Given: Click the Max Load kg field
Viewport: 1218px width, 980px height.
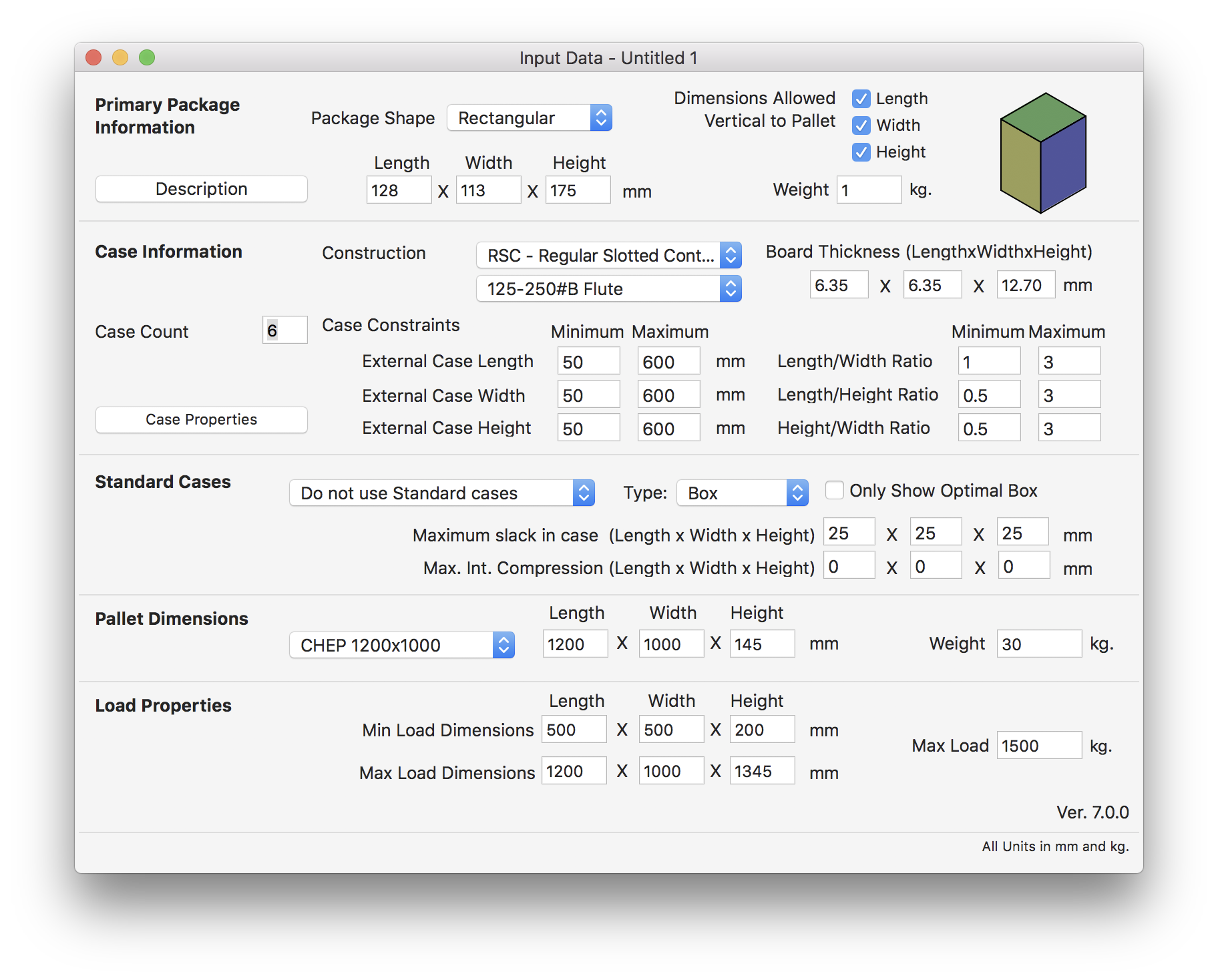Looking at the screenshot, I should click(x=1038, y=746).
